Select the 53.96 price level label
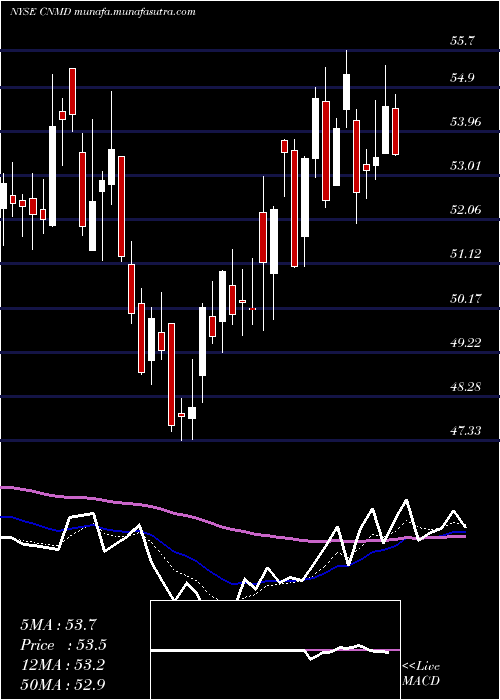This screenshot has height=700, width=500. pos(466,121)
